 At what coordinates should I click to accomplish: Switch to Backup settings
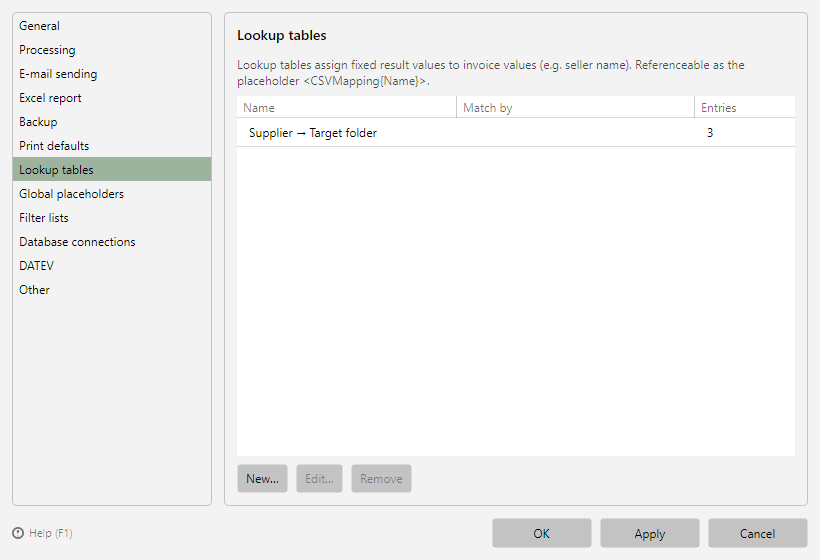point(112,122)
